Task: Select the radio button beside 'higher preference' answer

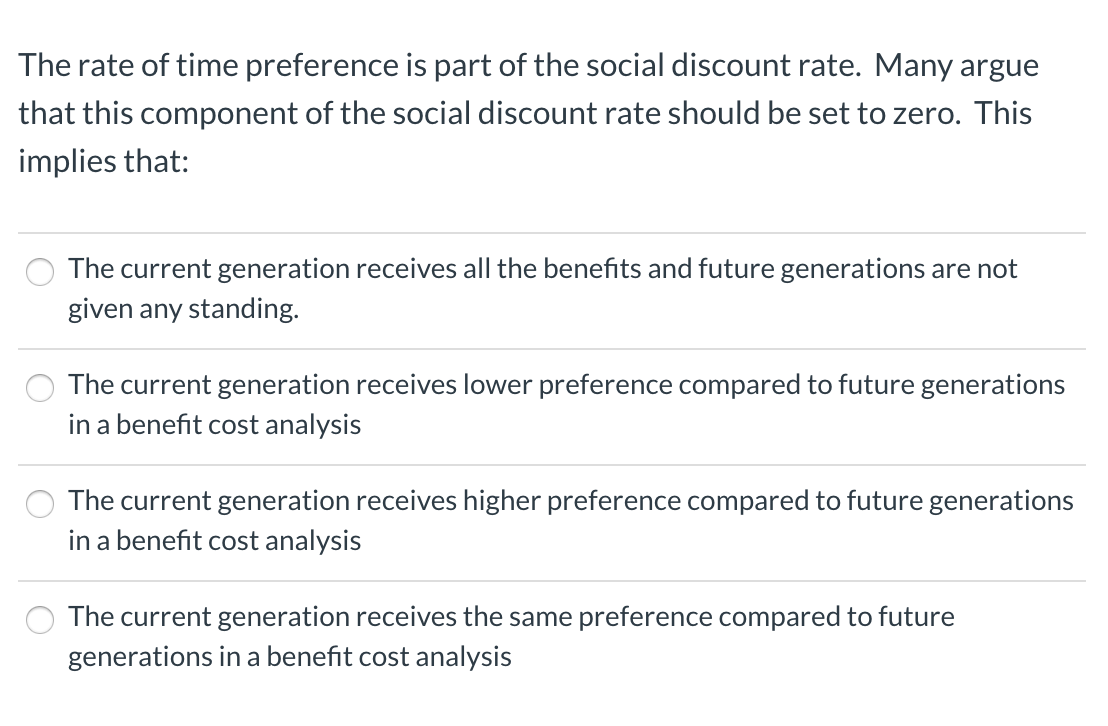Action: click(40, 504)
